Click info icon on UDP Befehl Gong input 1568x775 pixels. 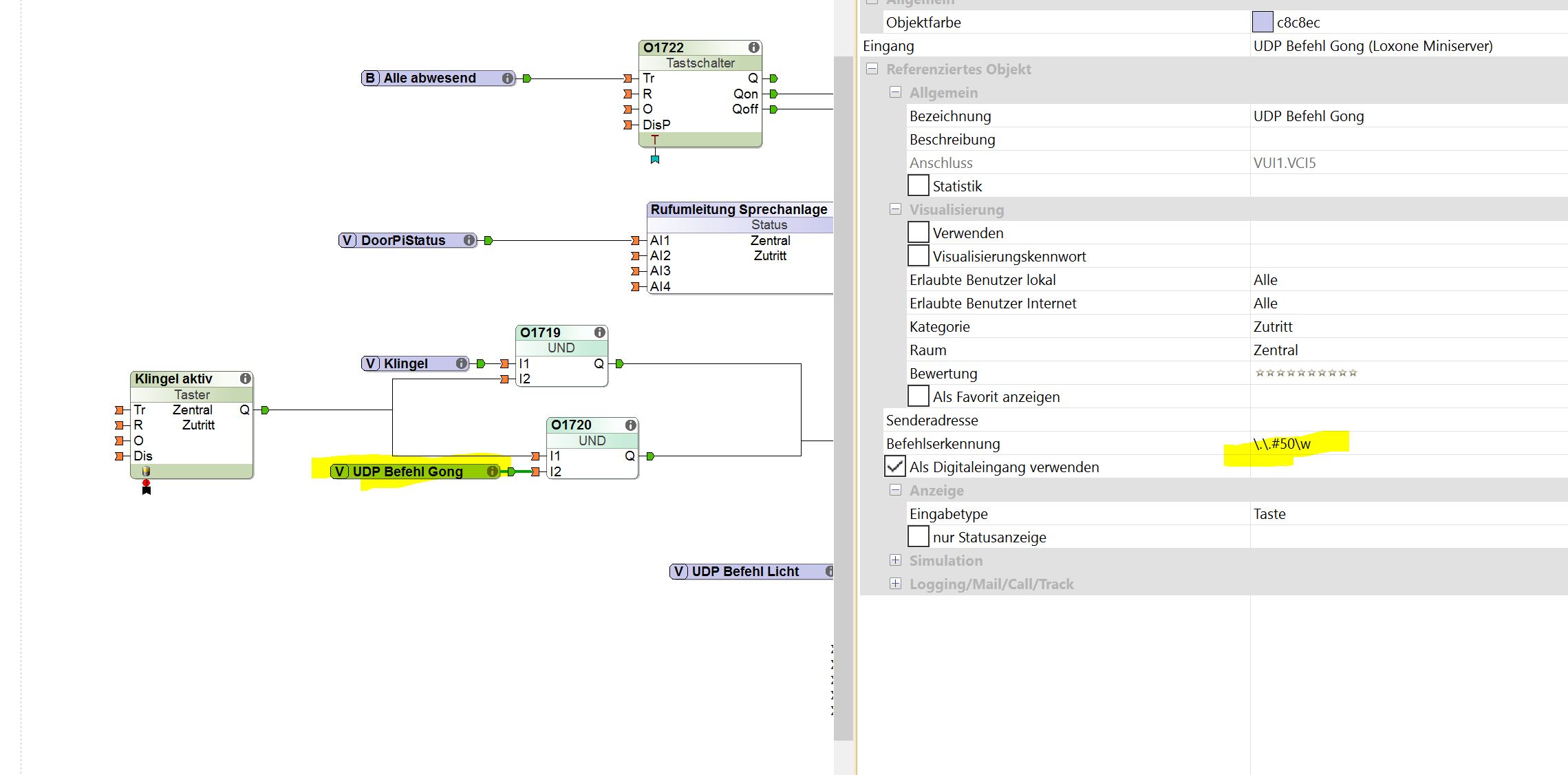point(492,471)
